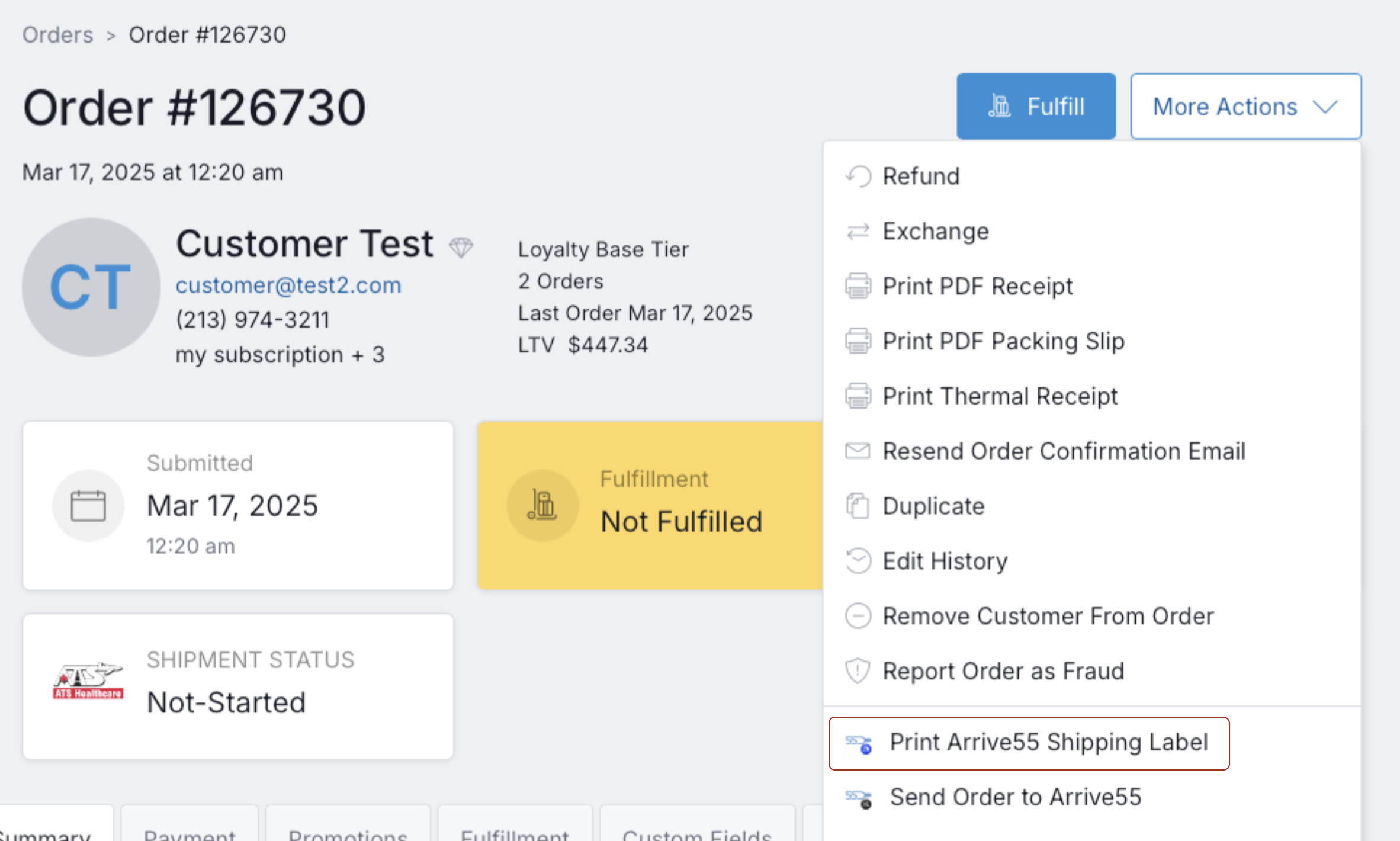Image resolution: width=1400 pixels, height=841 pixels.
Task: Click the diamond loyalty icon beside Customer Test
Action: (x=461, y=247)
